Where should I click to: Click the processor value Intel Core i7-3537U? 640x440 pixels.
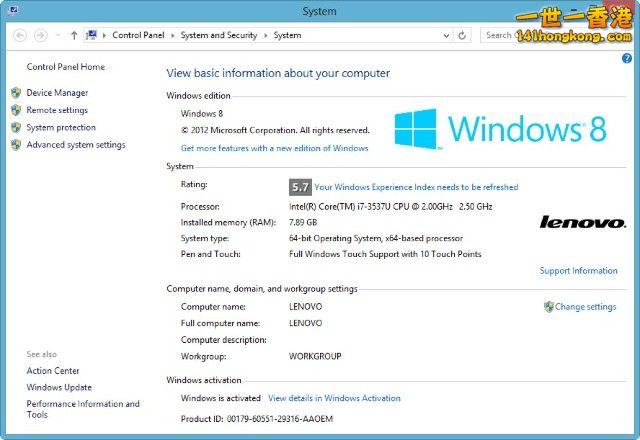[x=391, y=207]
